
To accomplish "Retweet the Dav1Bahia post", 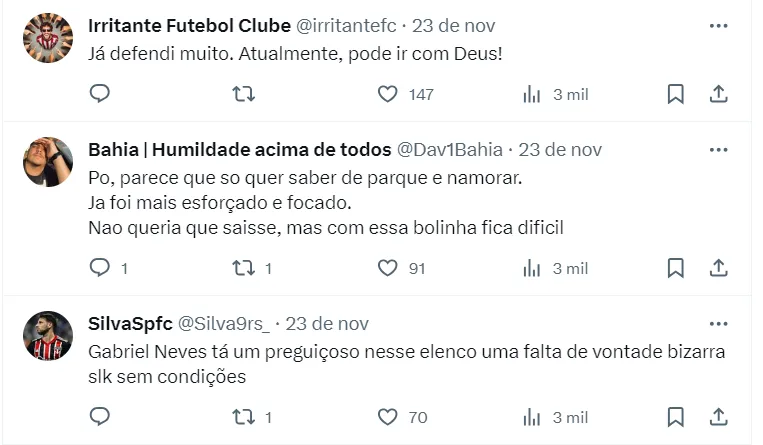I will point(243,268).
